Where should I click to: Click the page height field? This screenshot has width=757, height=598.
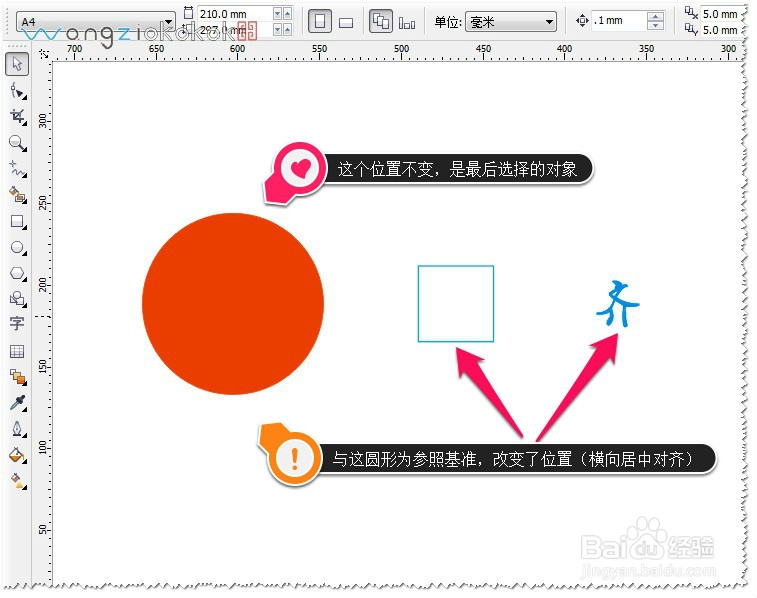[234, 30]
